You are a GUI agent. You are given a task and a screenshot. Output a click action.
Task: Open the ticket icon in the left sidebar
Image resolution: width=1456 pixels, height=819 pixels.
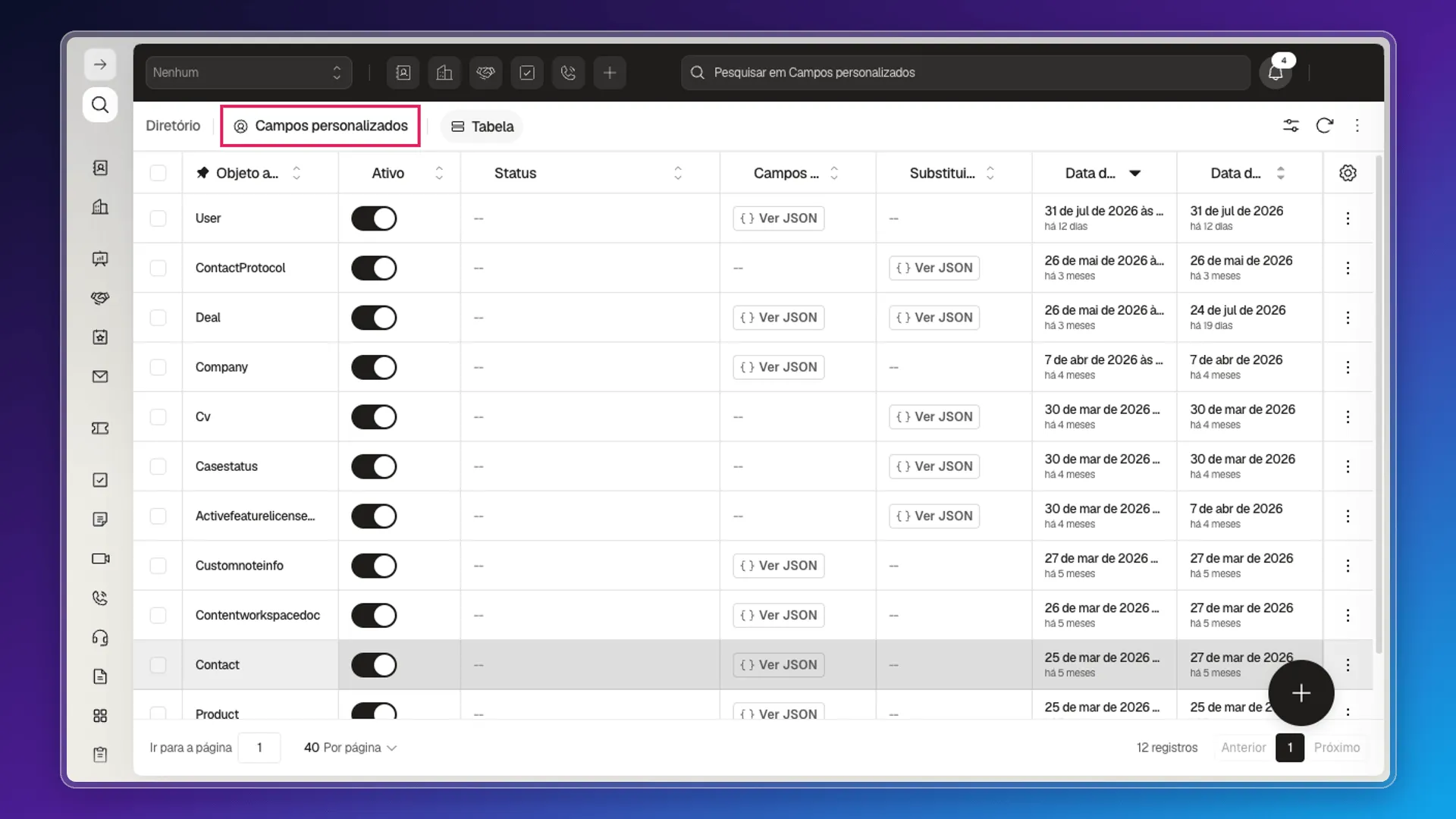[x=100, y=428]
